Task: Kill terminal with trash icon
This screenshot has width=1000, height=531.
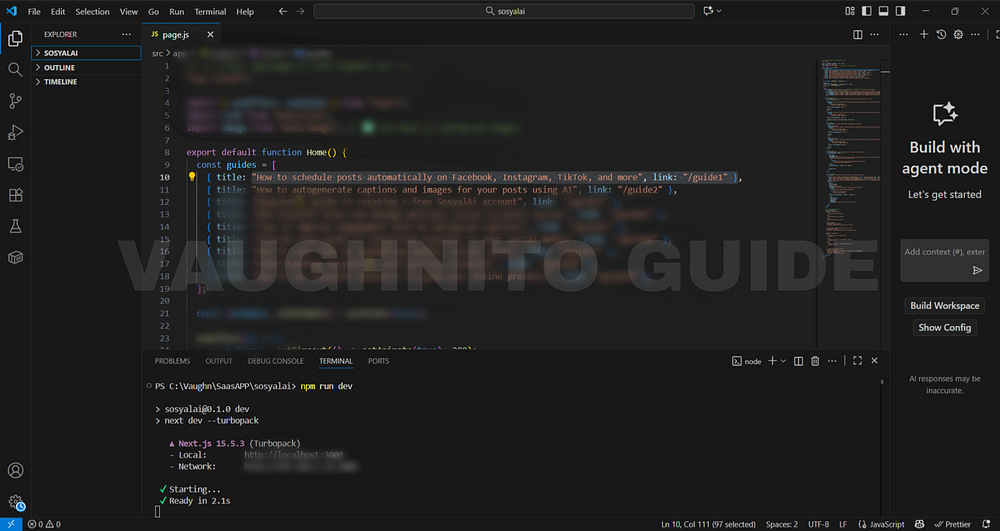Action: pos(815,361)
